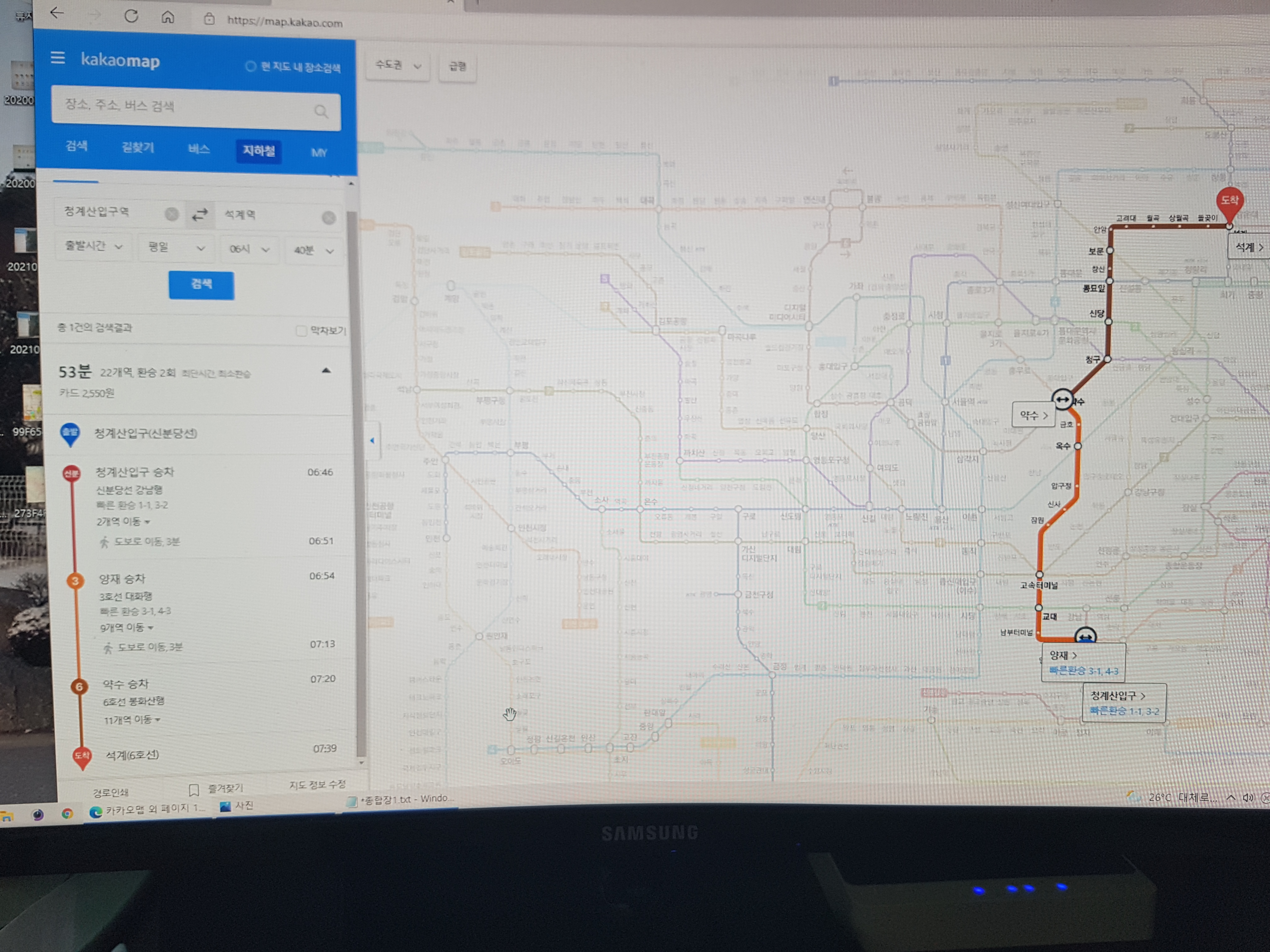Enable the 막차보기 checkbox
The width and height of the screenshot is (1270, 952).
pyautogui.click(x=301, y=331)
